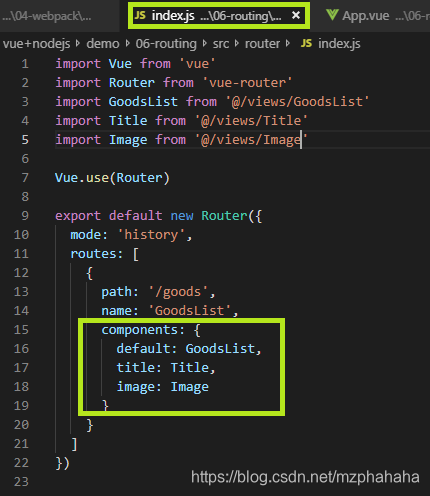Viewport: 430px width, 496px height.
Task: Expand the breadcrumb arrow after src
Action: click(x=237, y=43)
